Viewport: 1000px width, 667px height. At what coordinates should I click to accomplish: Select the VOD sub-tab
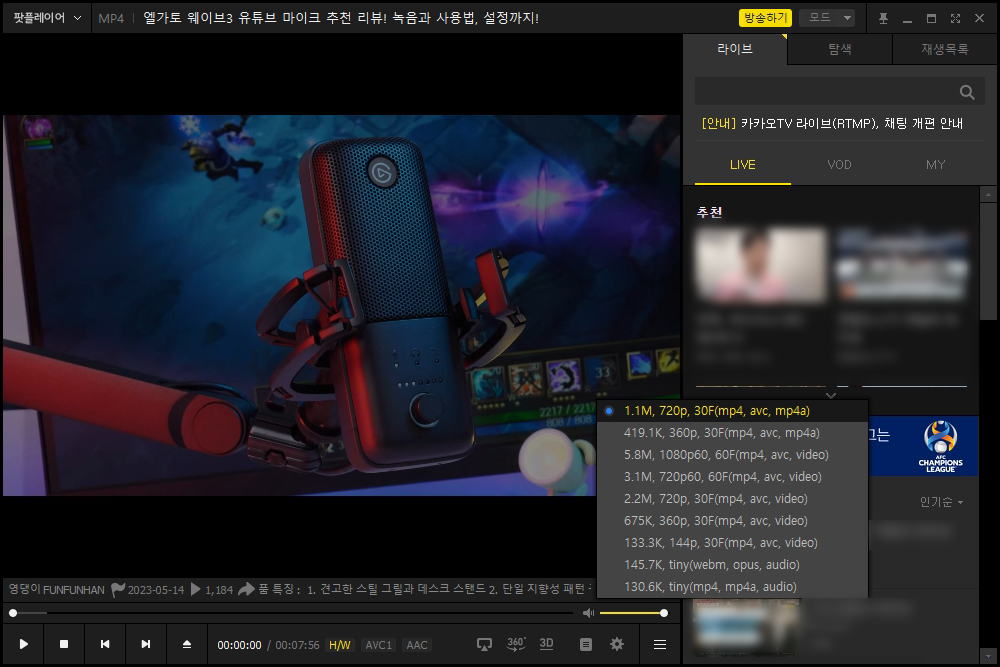[x=839, y=165]
